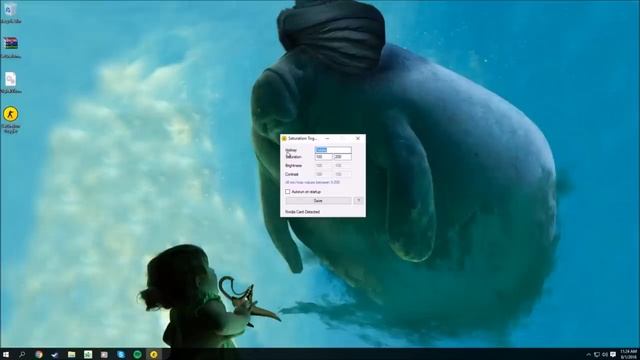This screenshot has width=640, height=360.
Task: Click the Hotkey input field
Action: point(333,150)
